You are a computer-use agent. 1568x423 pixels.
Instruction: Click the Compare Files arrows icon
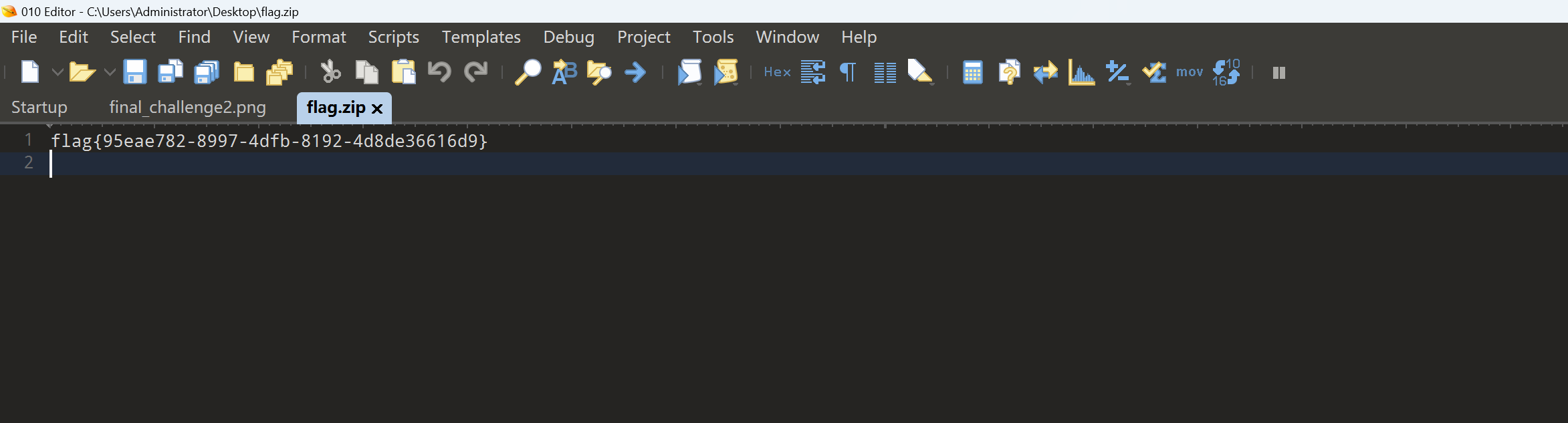click(1044, 72)
